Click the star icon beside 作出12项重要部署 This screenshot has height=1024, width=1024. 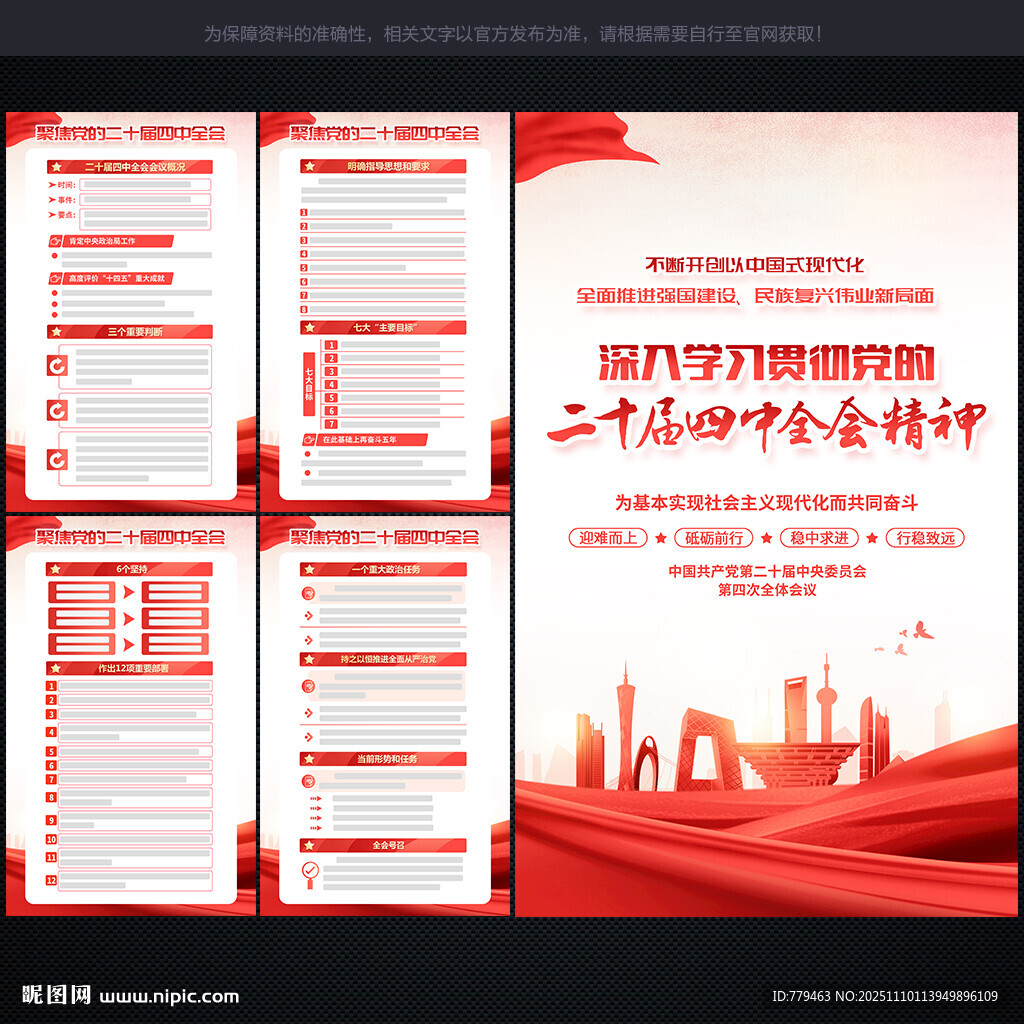(56, 668)
